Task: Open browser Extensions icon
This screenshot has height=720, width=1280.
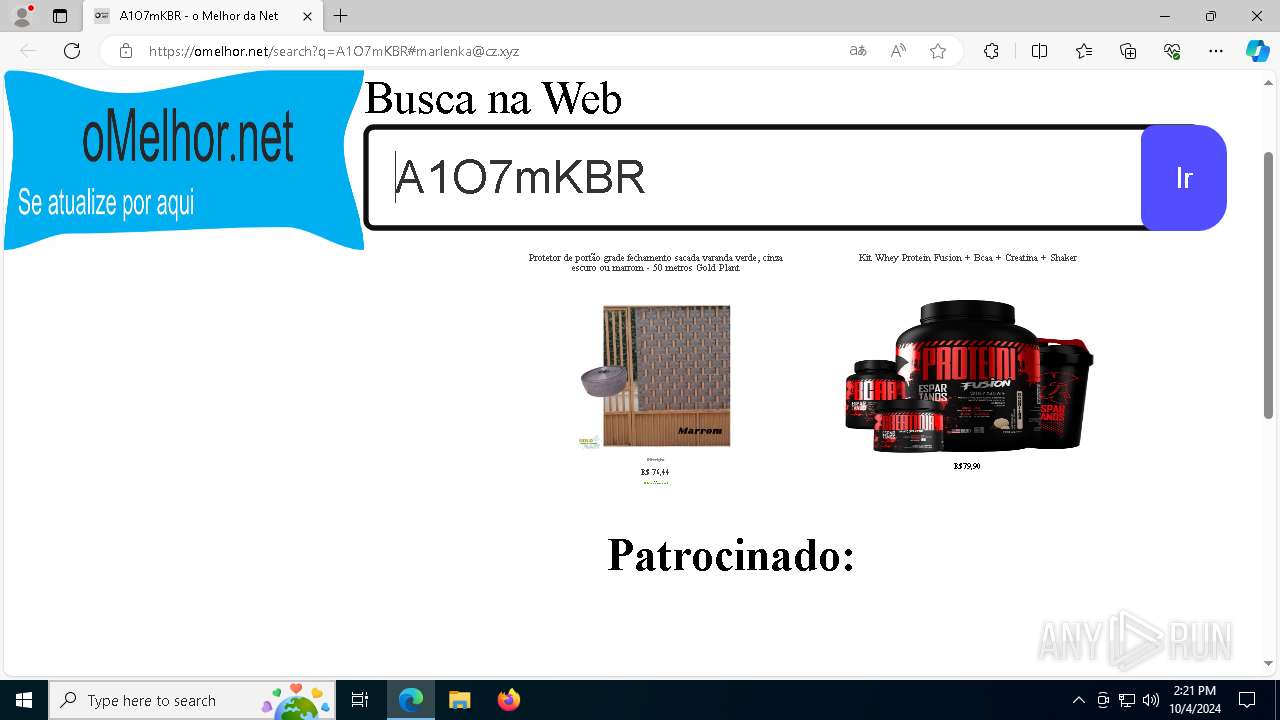Action: [x=991, y=51]
